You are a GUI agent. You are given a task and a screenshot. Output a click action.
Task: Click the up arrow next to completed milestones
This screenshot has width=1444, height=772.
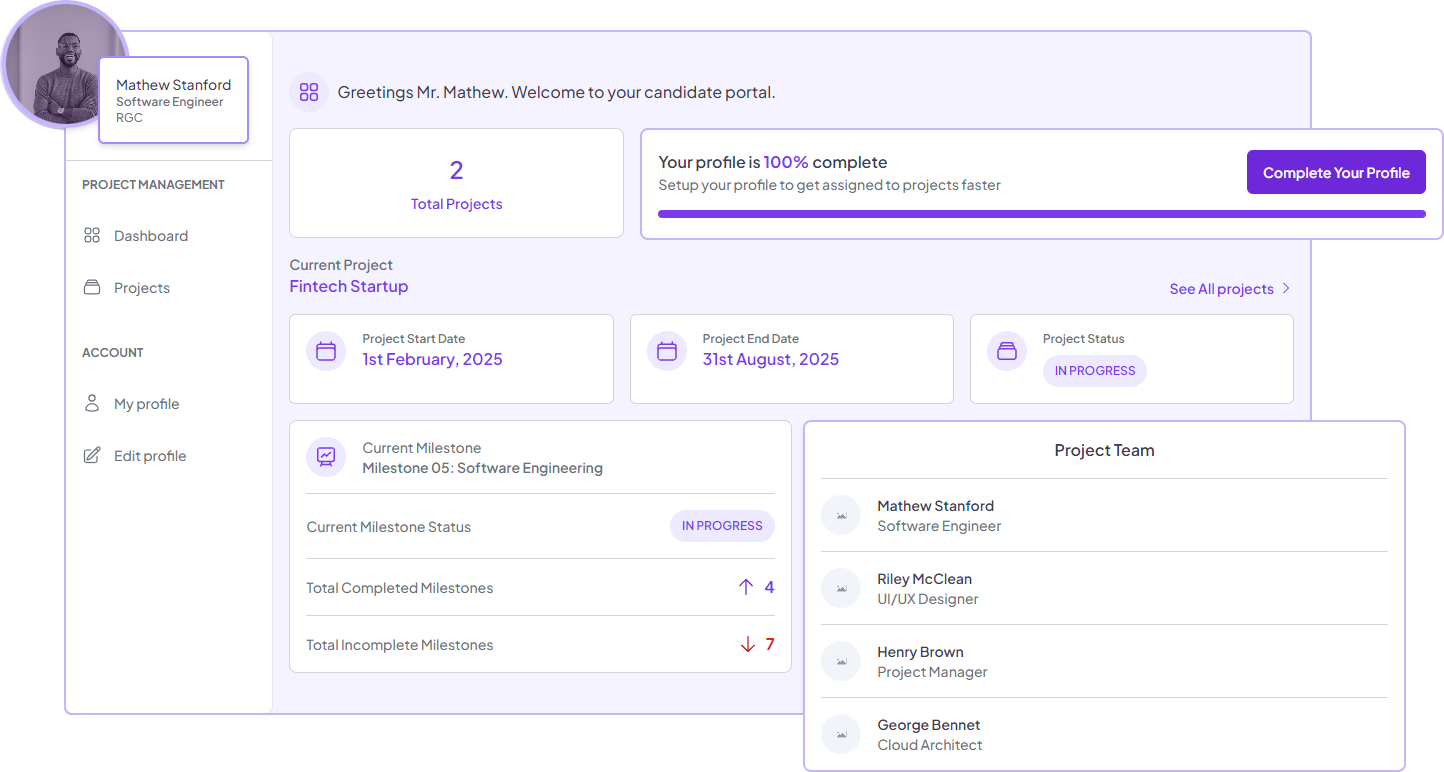[x=746, y=587]
